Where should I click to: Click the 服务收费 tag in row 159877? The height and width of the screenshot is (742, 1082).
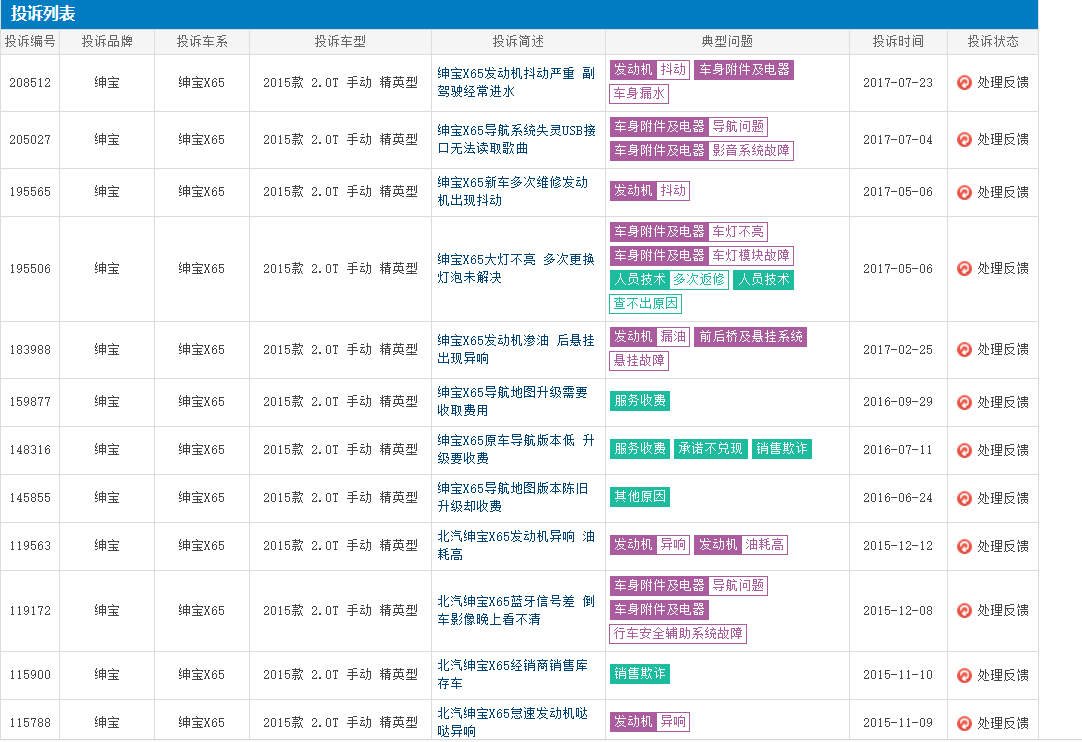pos(640,400)
